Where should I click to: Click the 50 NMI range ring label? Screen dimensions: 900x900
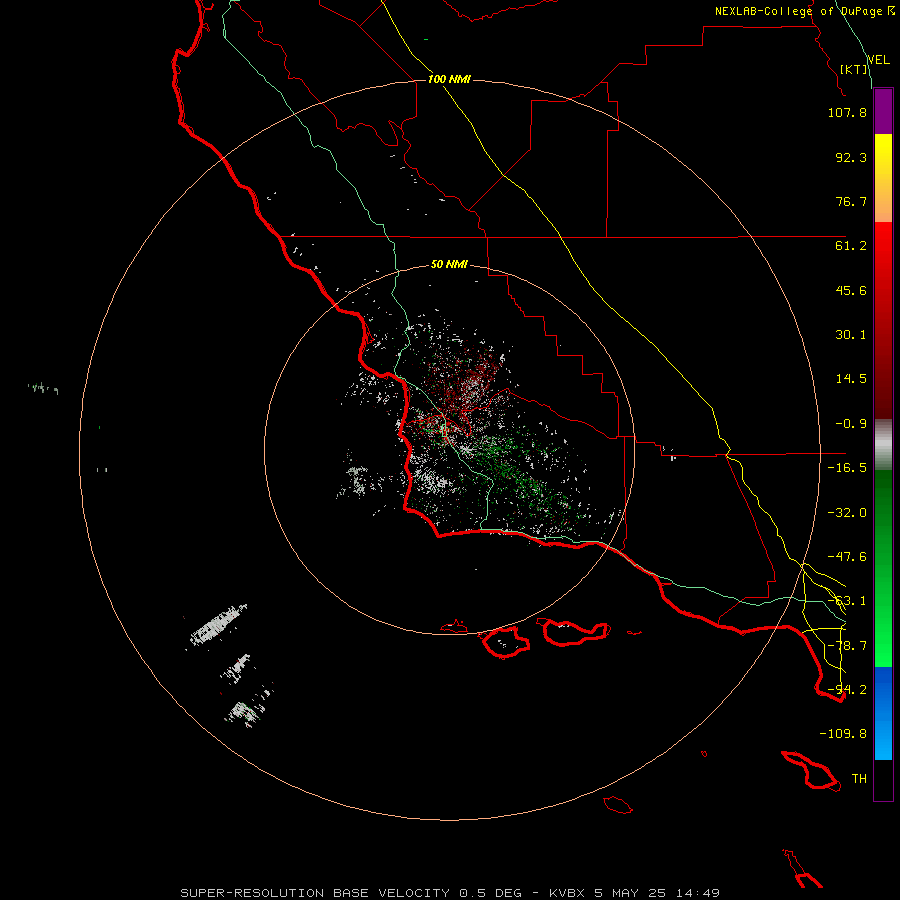pyautogui.click(x=449, y=265)
